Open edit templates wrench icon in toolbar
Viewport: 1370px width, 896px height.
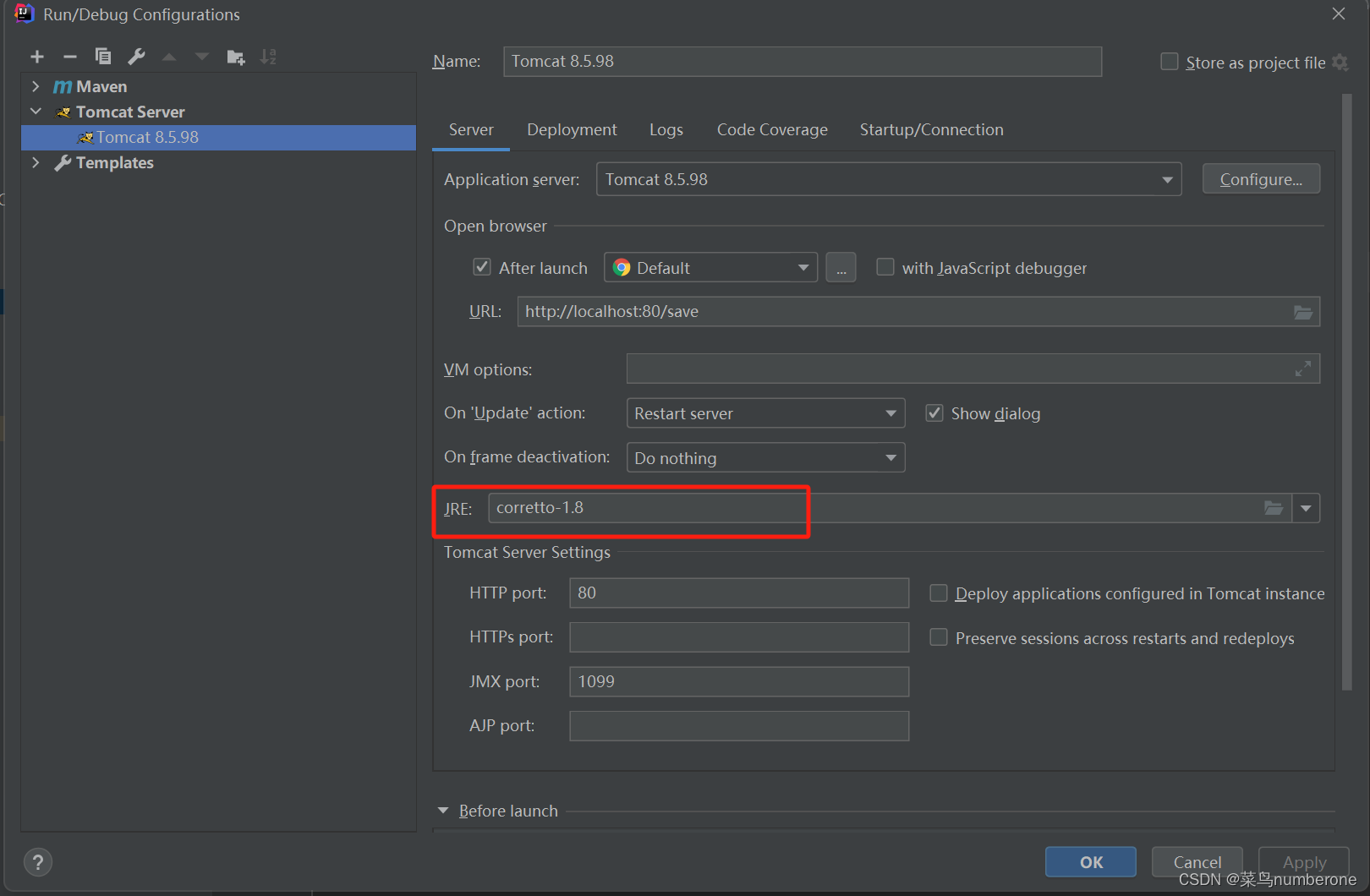136,57
